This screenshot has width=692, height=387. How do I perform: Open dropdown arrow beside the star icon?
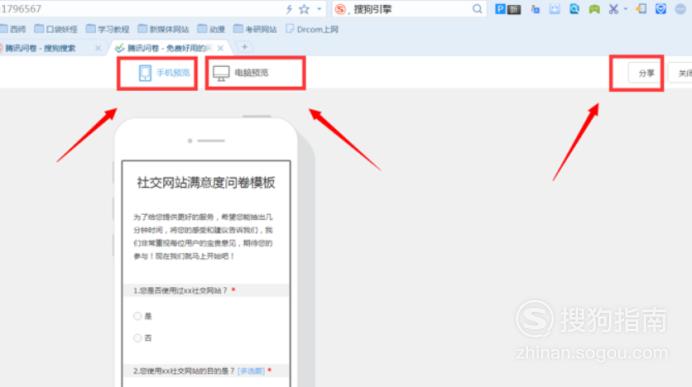click(319, 9)
